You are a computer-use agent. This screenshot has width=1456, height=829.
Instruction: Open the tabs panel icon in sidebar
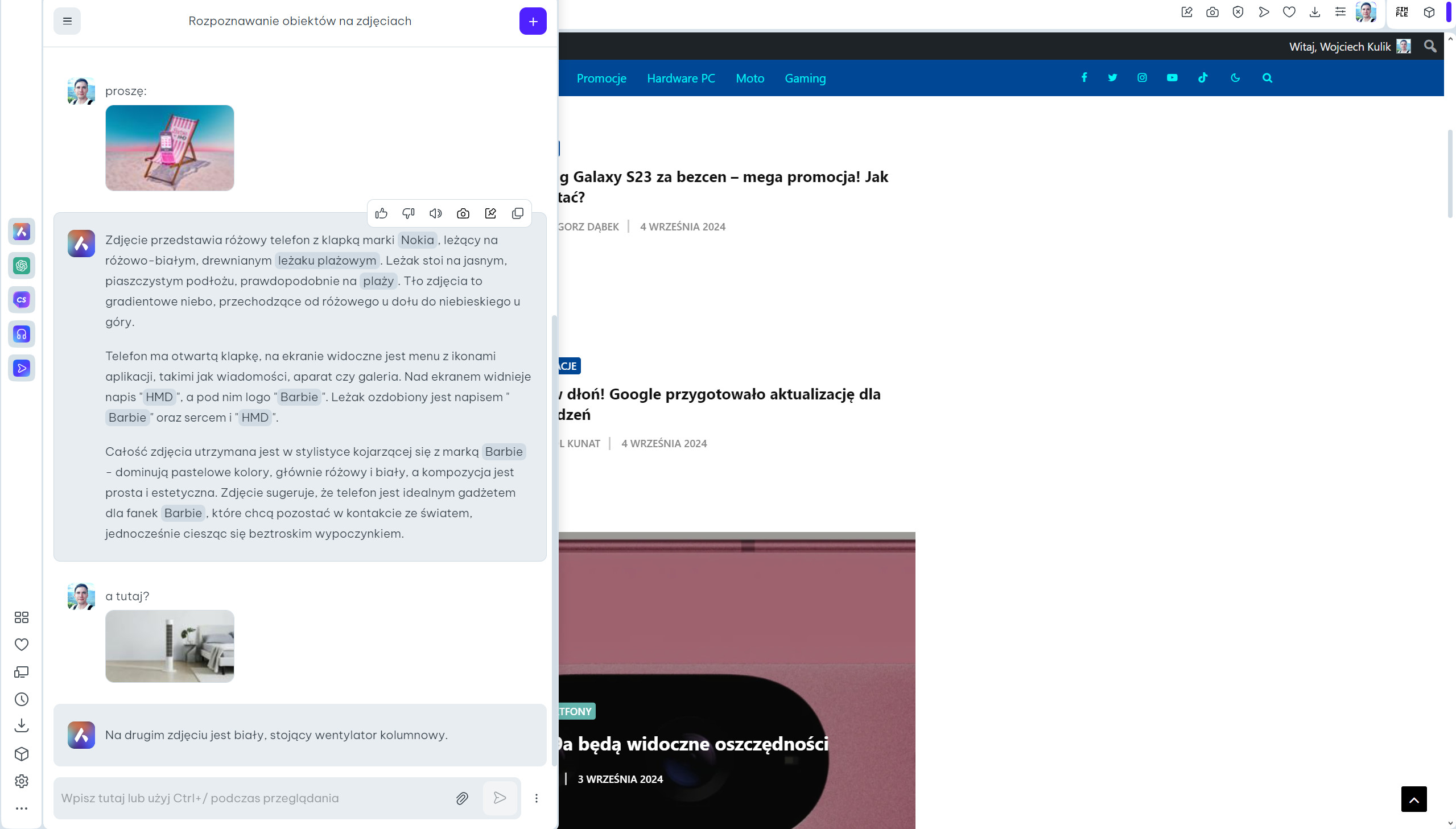point(22,673)
